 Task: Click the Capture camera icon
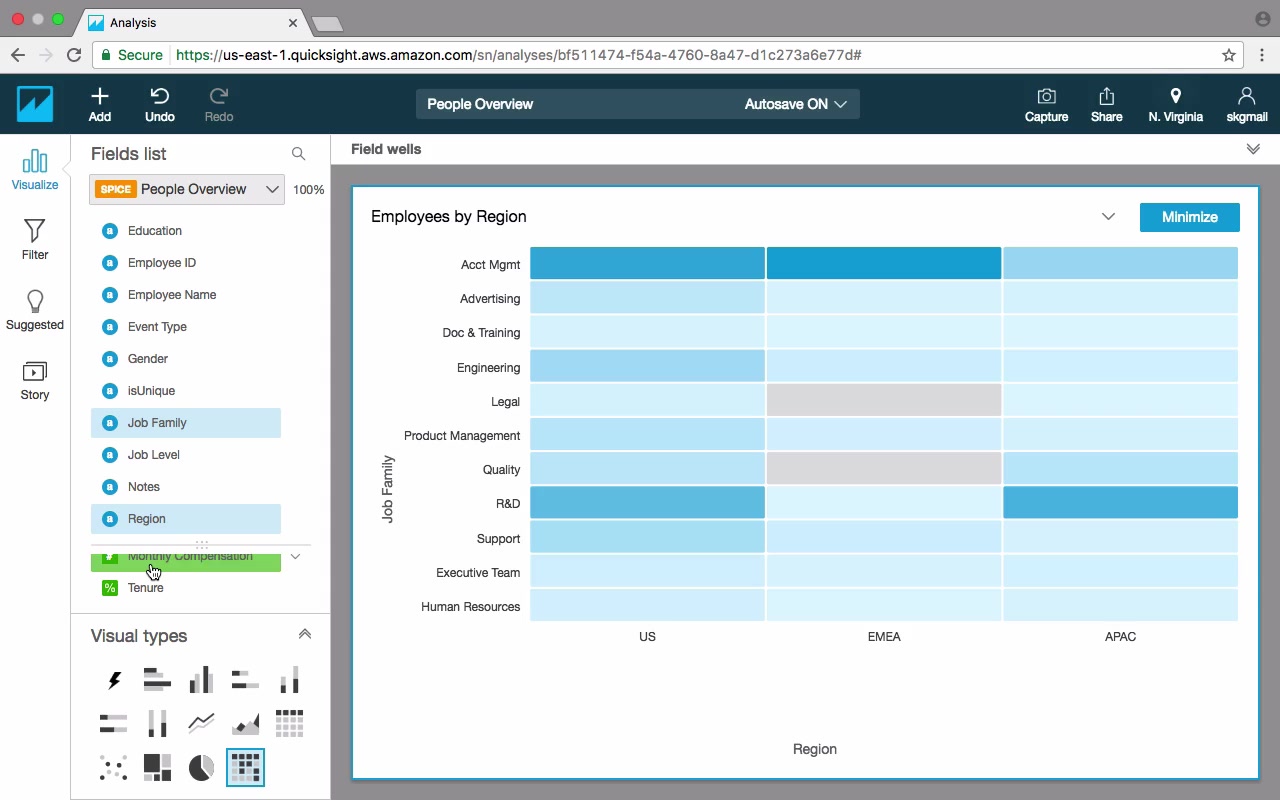point(1046,96)
